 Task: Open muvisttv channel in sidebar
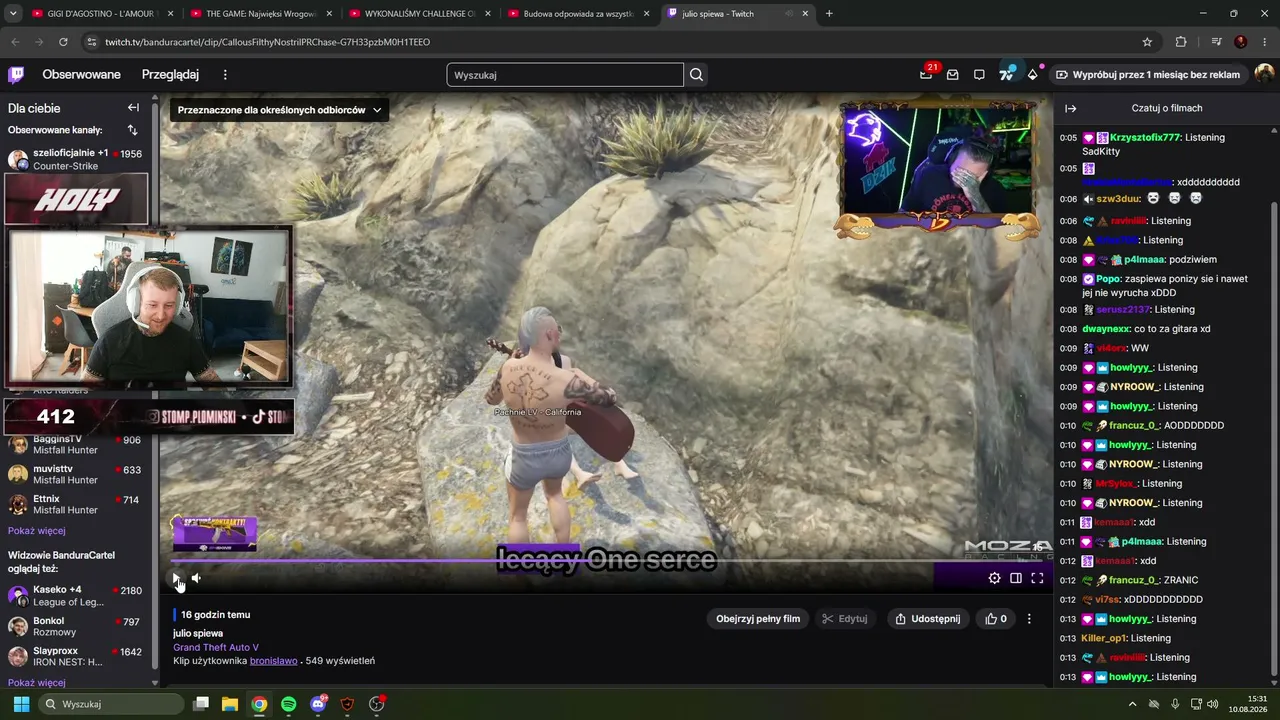tap(75, 475)
